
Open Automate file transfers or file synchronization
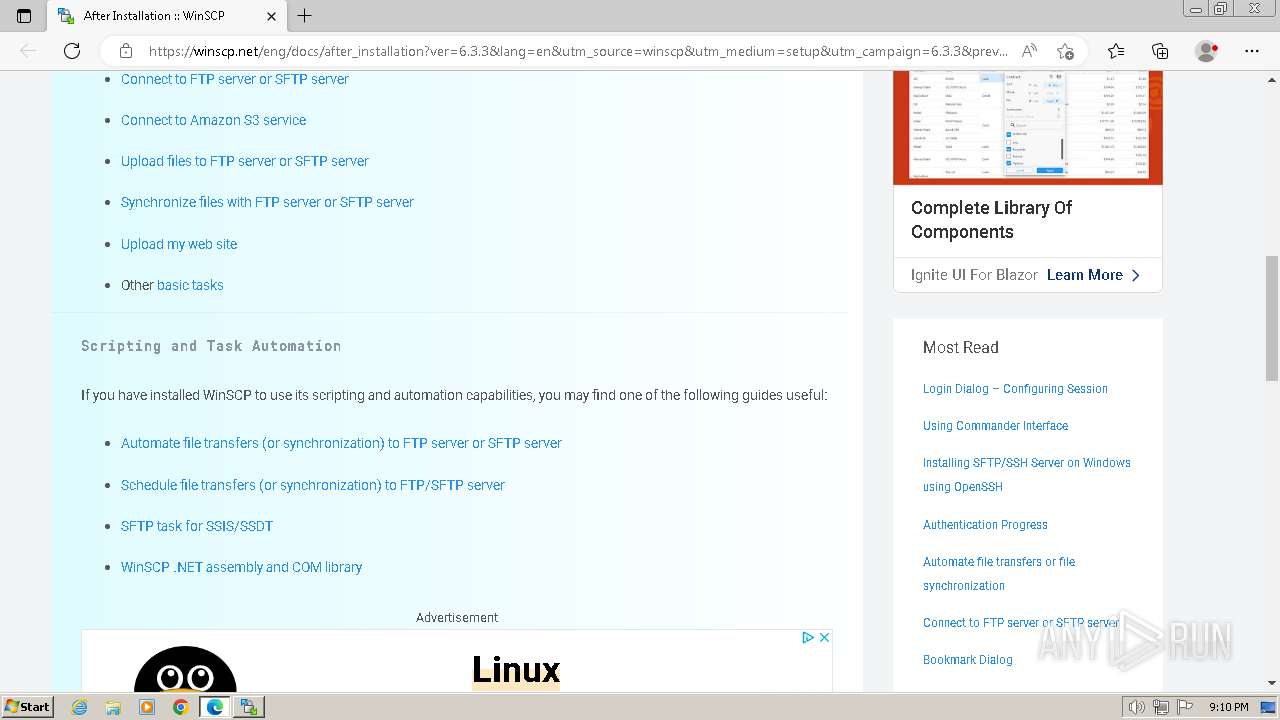click(999, 574)
